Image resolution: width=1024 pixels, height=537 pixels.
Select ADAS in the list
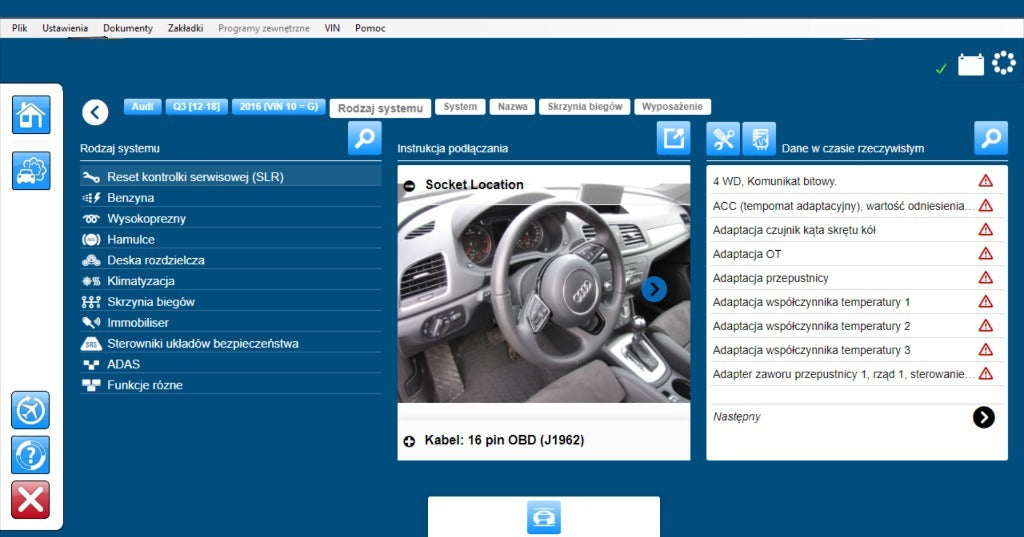pos(231,365)
